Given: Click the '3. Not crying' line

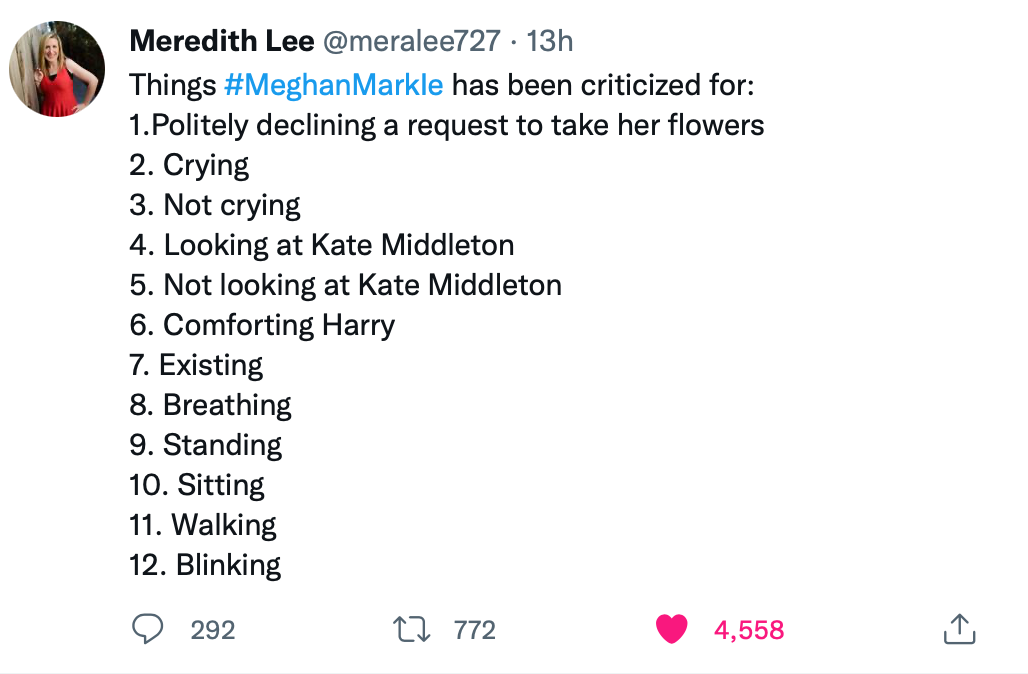Looking at the screenshot, I should pos(214,205).
